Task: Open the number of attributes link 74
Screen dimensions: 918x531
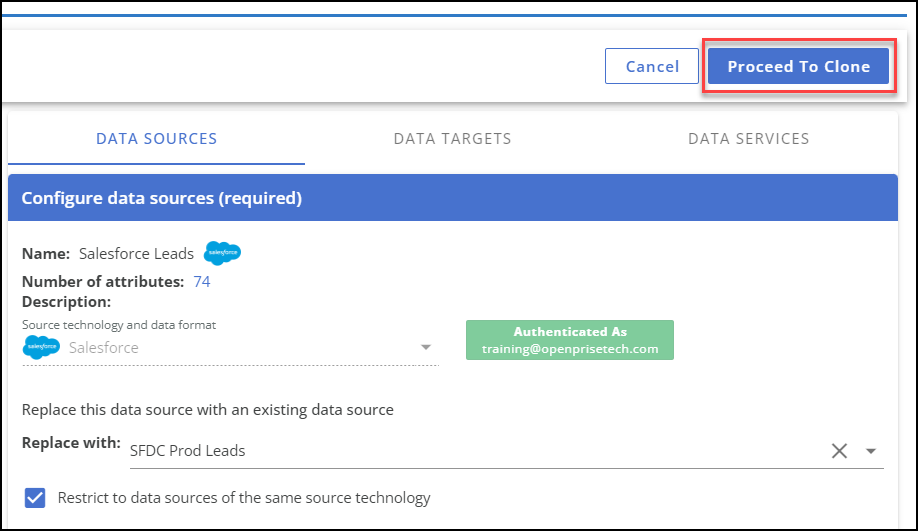Action: pyautogui.click(x=201, y=282)
